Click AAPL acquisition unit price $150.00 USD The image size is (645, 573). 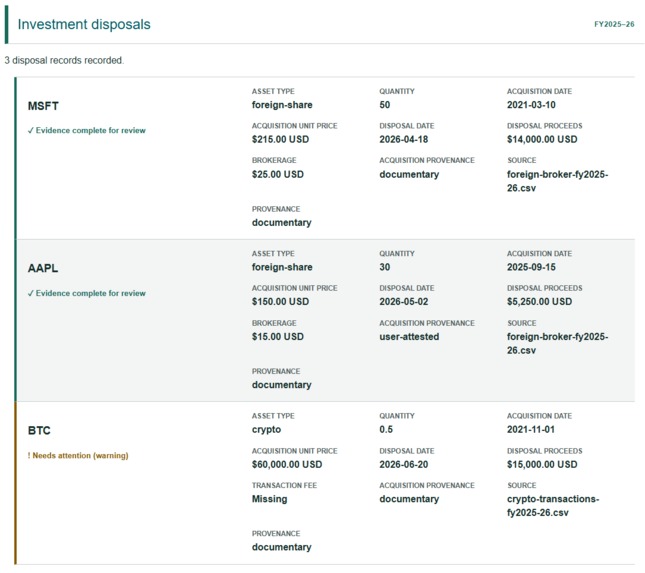coord(280,302)
